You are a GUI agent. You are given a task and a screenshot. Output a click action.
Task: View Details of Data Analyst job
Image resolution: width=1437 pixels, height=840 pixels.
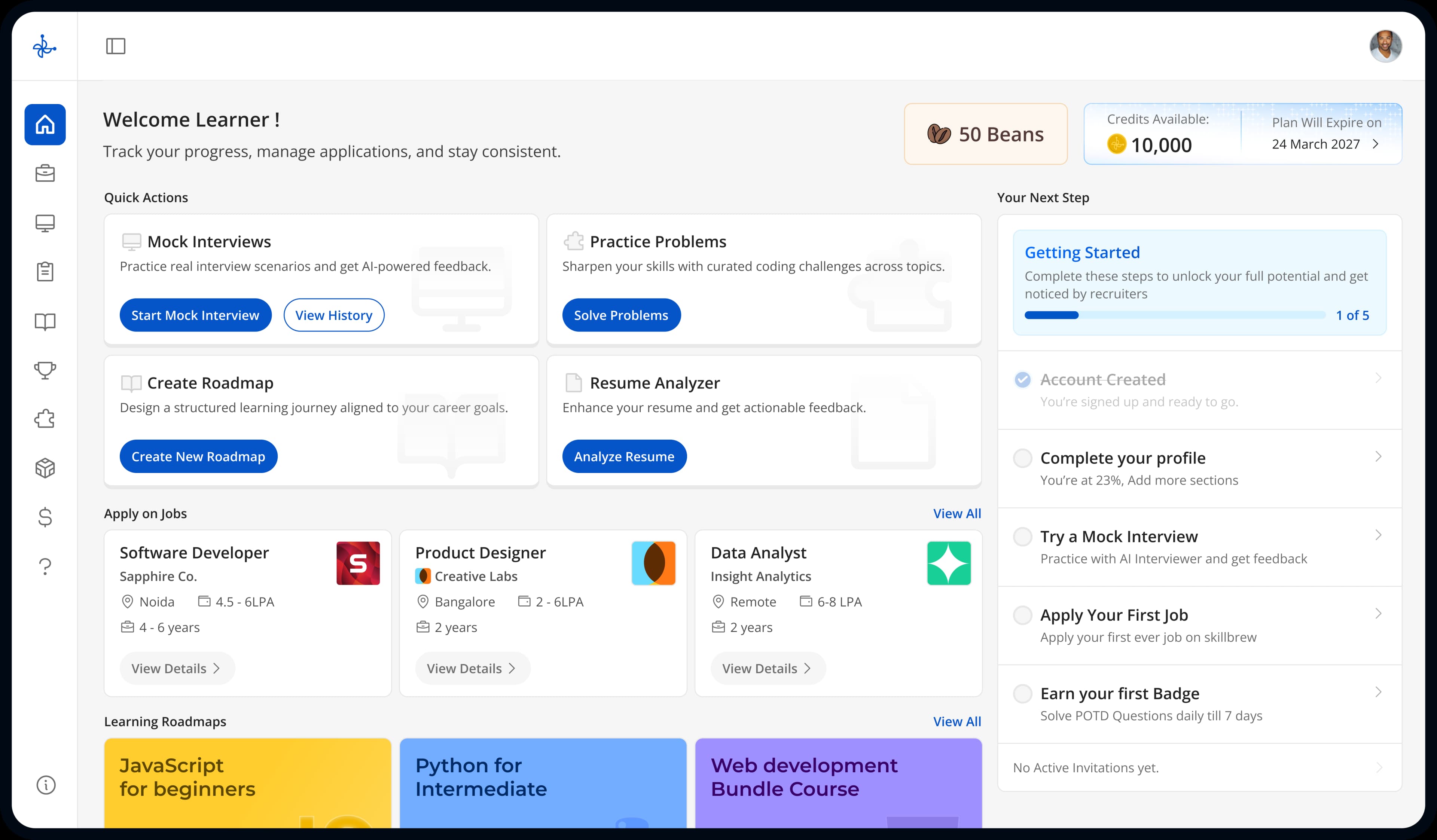tap(768, 668)
